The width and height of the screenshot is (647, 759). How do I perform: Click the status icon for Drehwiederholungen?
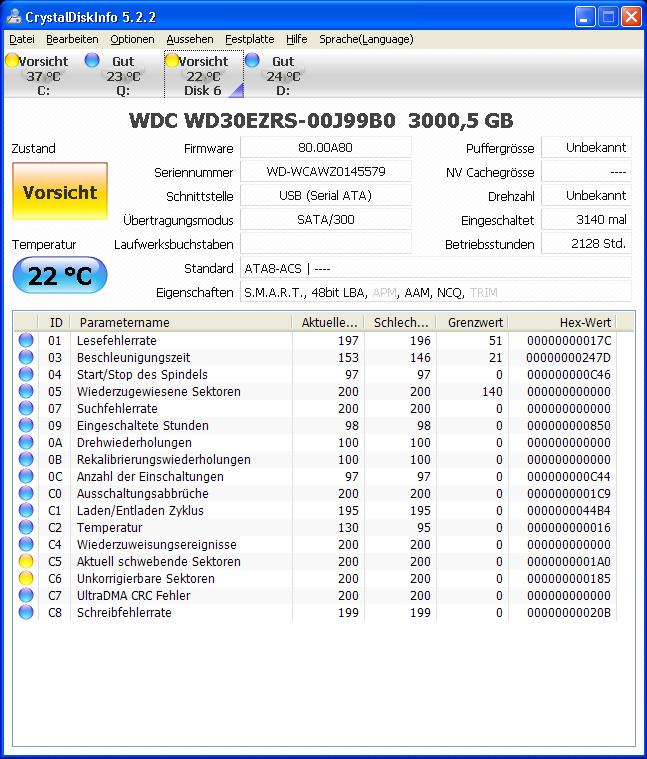click(26, 442)
